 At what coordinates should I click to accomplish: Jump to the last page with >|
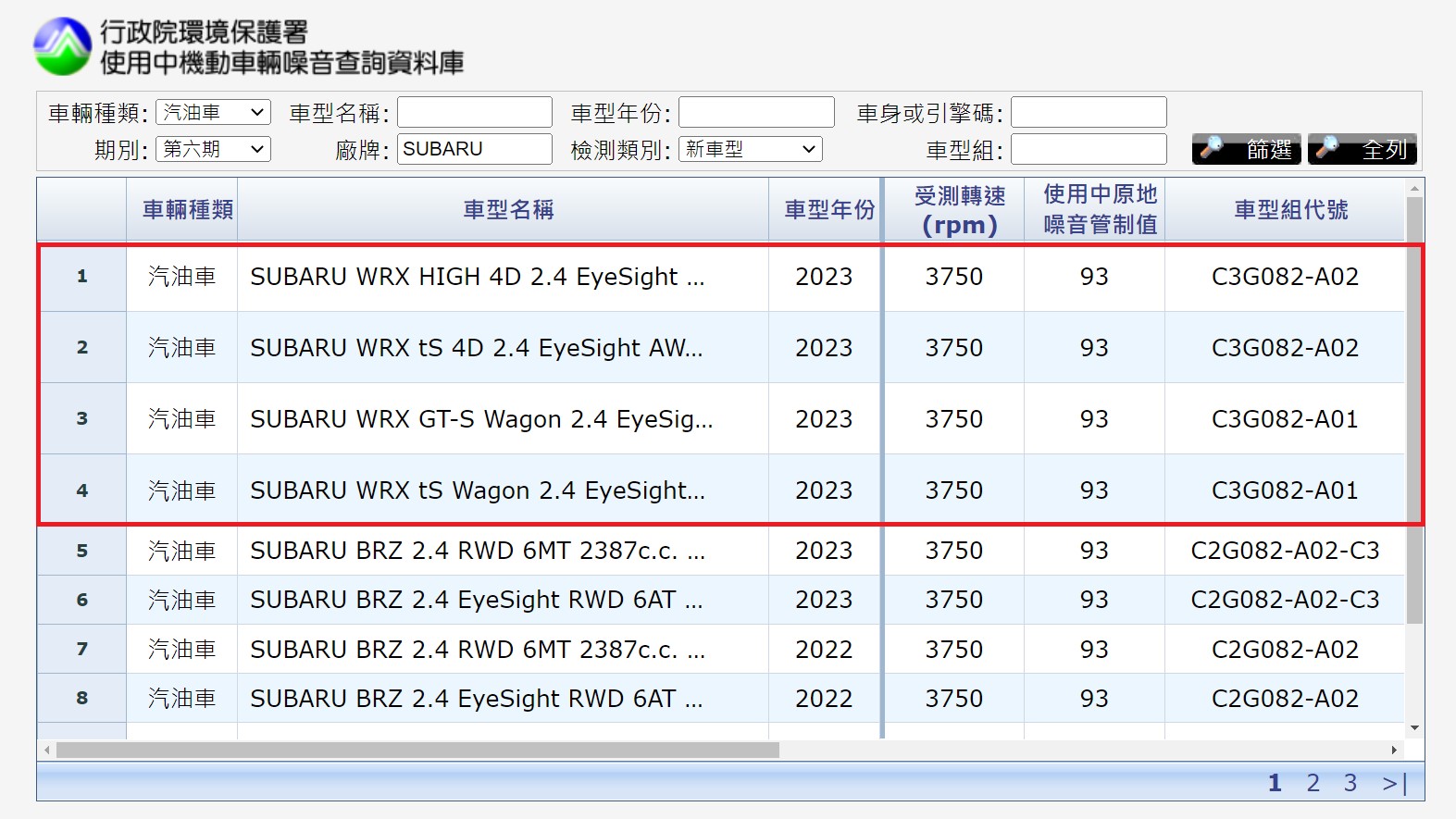tap(1394, 783)
